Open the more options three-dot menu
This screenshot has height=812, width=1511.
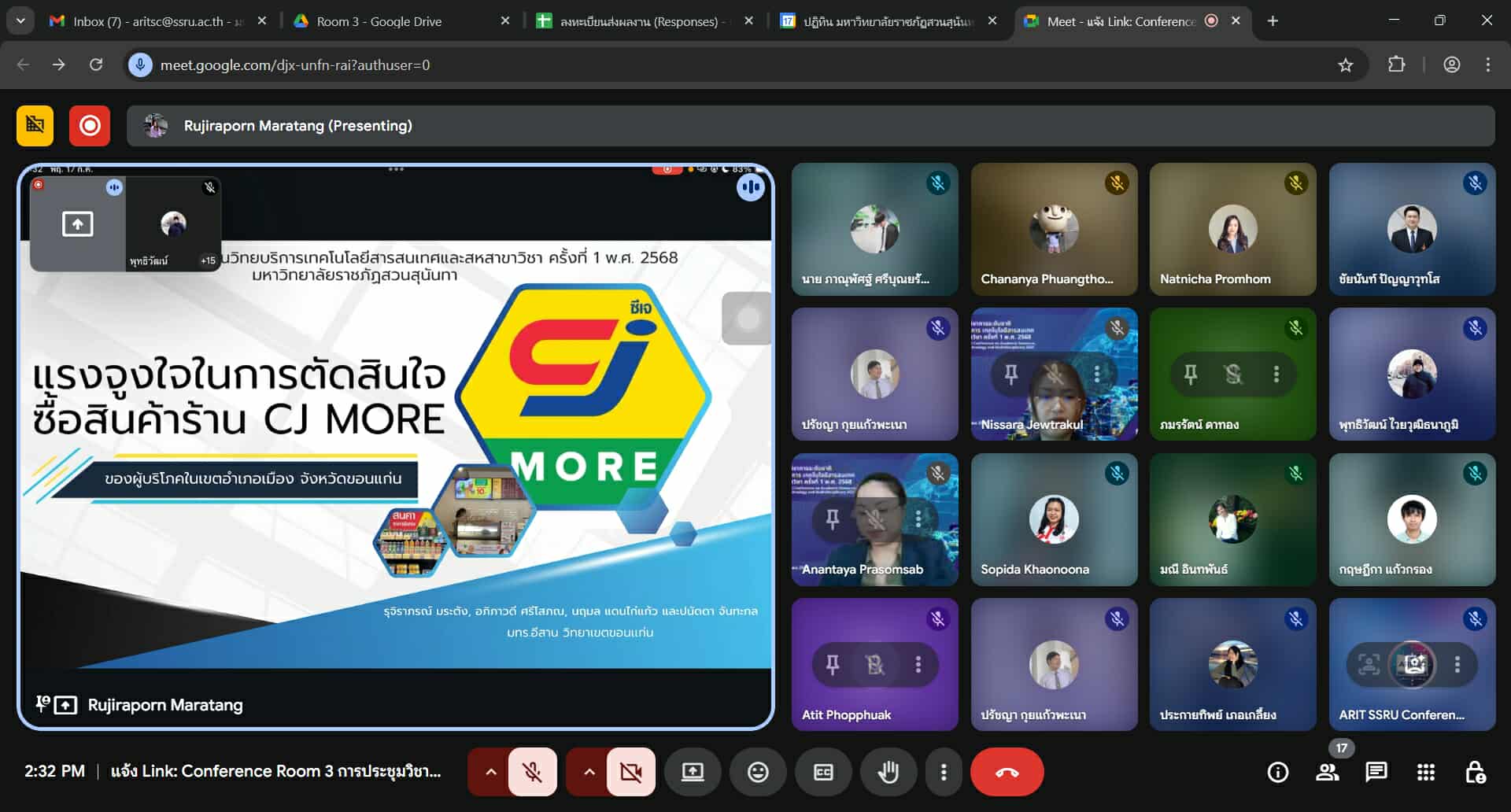pos(944,772)
